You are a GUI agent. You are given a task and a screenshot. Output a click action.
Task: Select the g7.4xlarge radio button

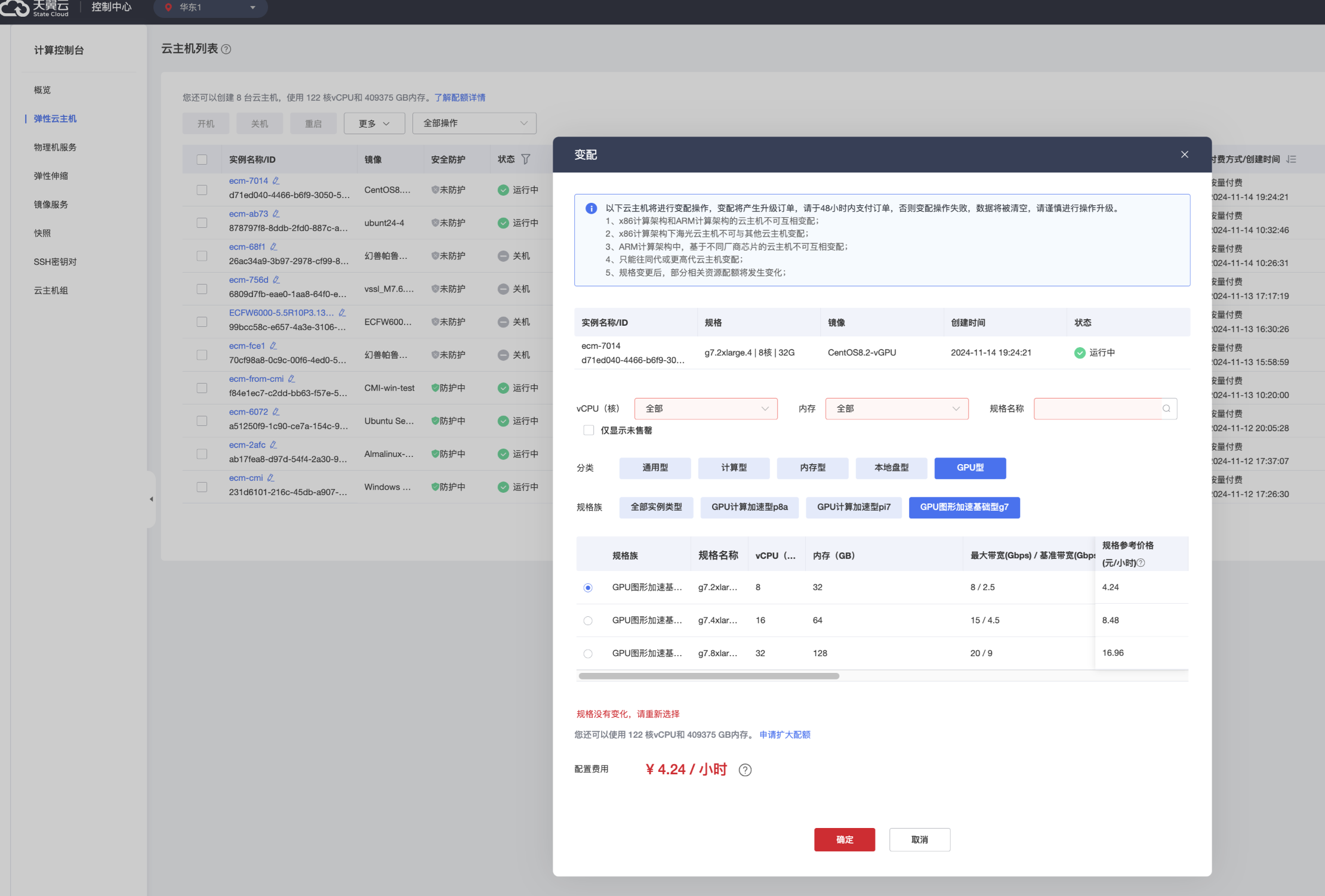coord(588,620)
